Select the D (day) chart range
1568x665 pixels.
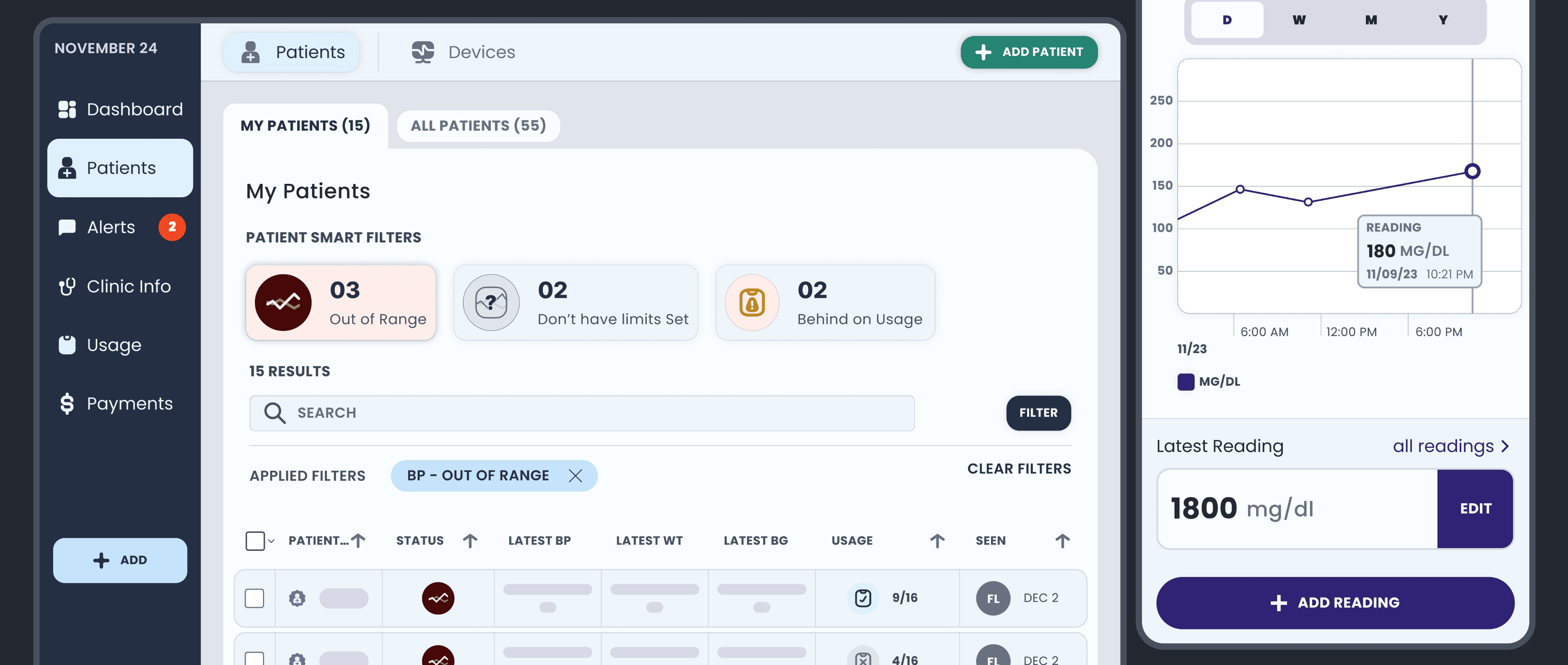[1227, 20]
